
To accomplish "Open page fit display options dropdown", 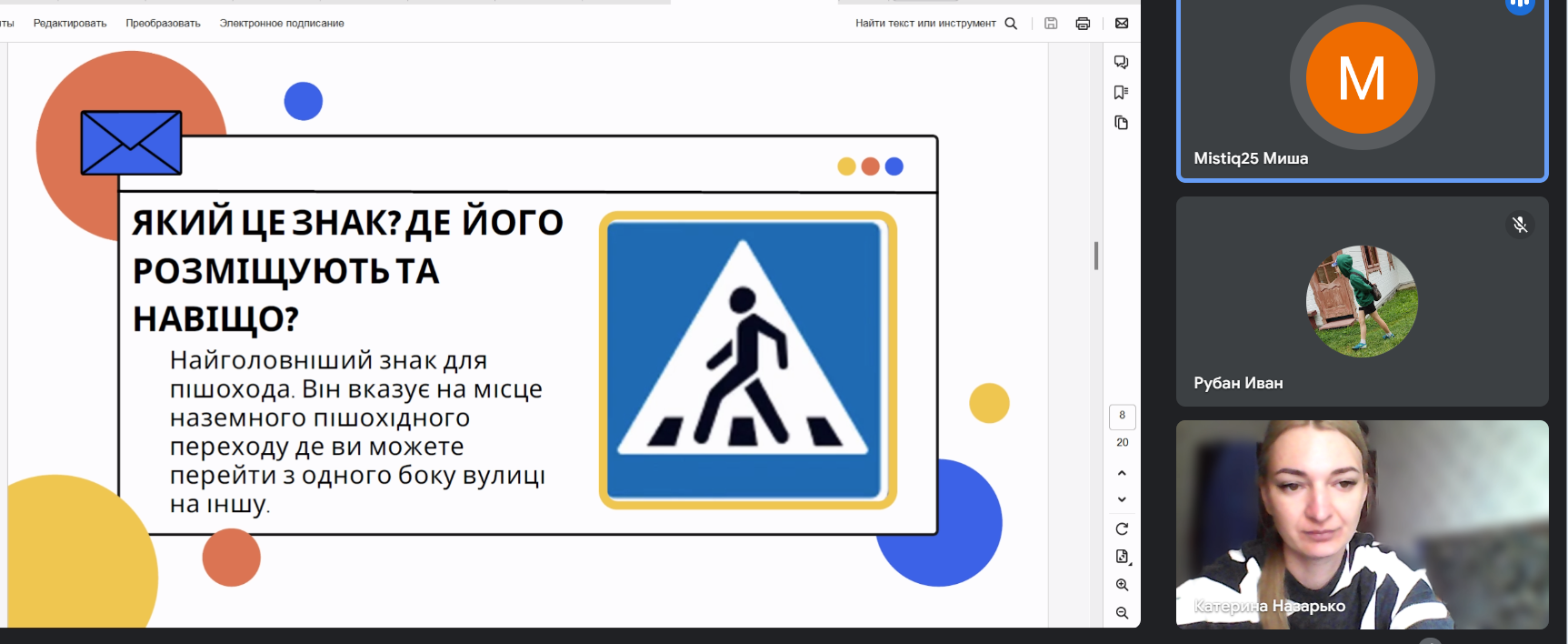I will [x=1122, y=557].
